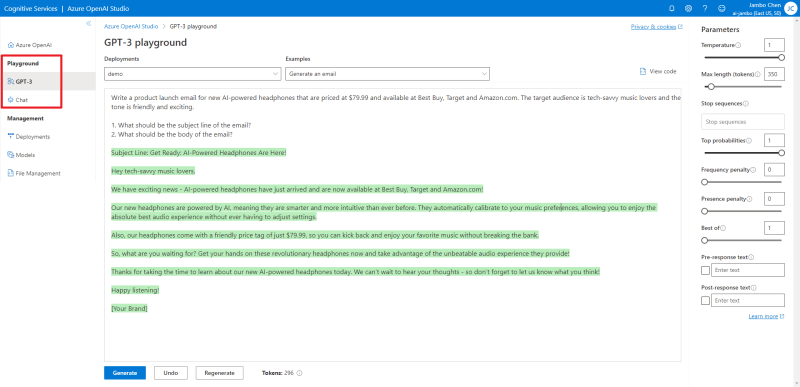Open the feedback smiley icon
This screenshot has width=800, height=387.
[x=721, y=8]
